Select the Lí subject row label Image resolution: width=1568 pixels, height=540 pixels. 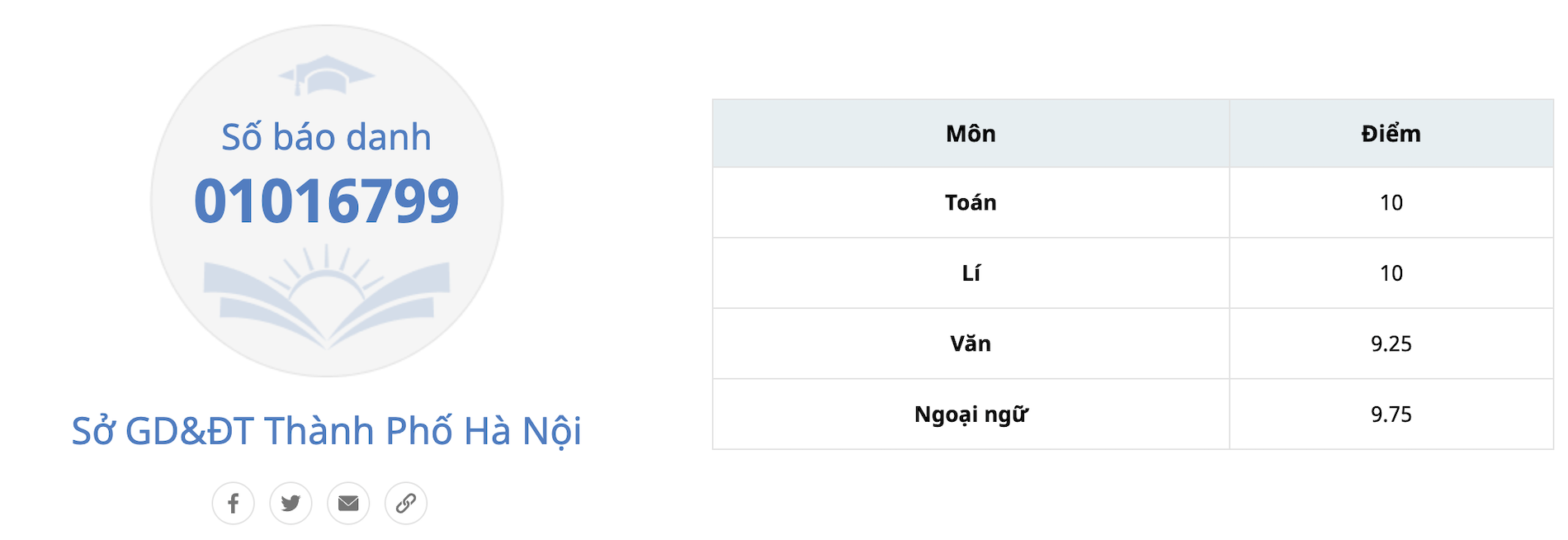(971, 273)
